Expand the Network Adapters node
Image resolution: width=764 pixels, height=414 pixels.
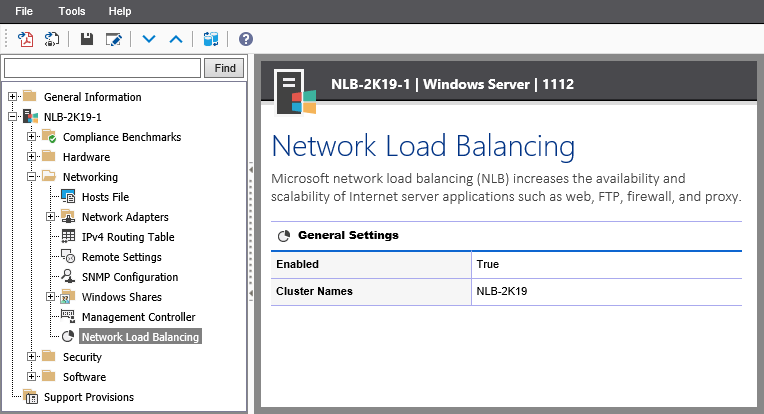51,216
